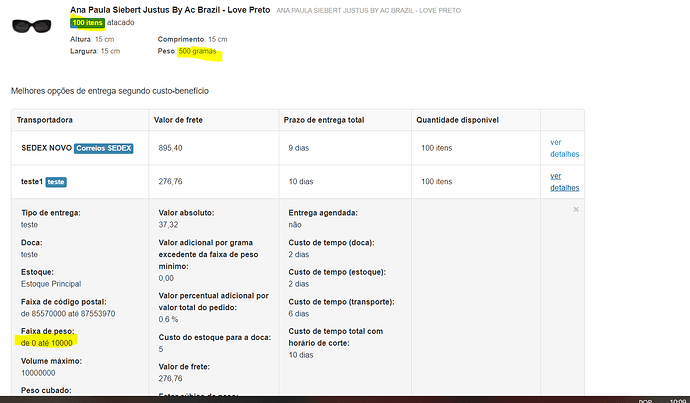Click the Melhores opções de entrega heading
This screenshot has height=403, width=690.
coord(110,91)
